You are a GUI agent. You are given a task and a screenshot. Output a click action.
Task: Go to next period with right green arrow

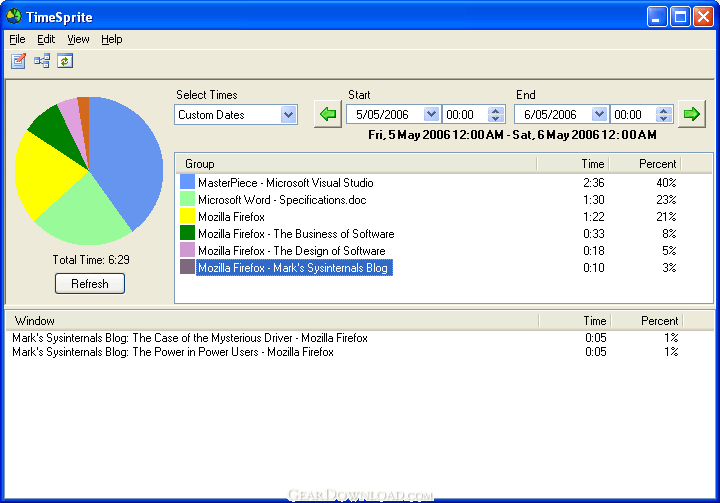(692, 114)
